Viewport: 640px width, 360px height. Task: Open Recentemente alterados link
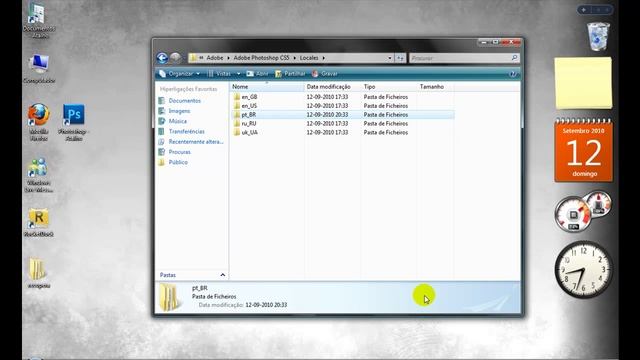click(196, 142)
